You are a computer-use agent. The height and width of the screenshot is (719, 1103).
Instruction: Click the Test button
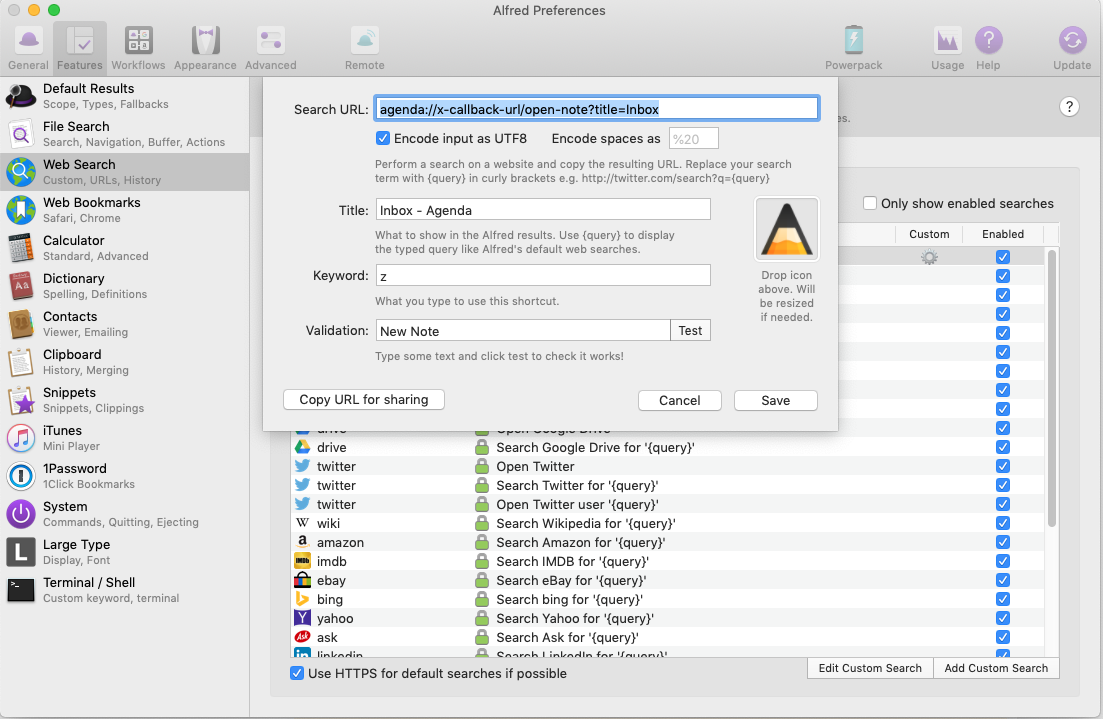coord(690,331)
